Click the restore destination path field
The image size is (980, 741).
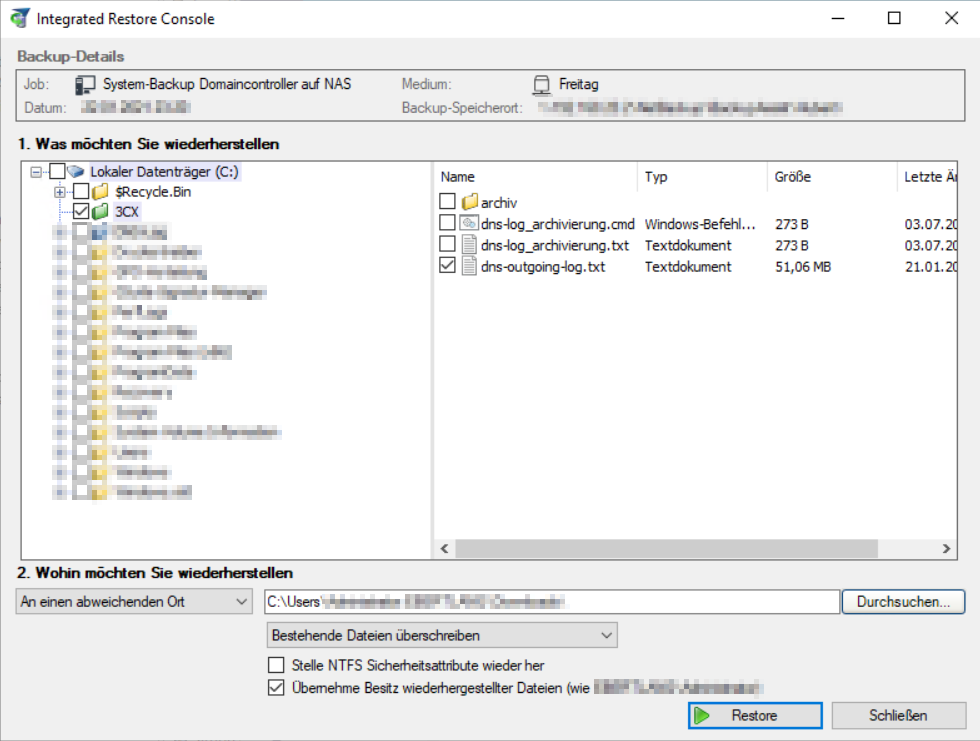[x=551, y=601]
